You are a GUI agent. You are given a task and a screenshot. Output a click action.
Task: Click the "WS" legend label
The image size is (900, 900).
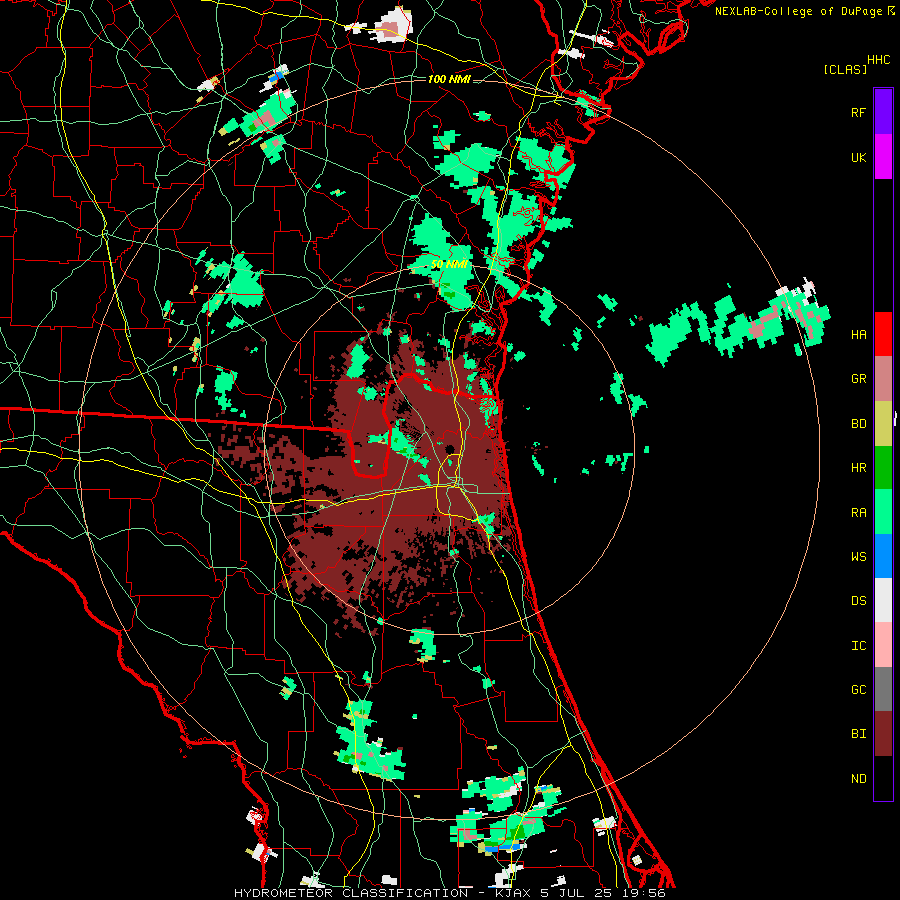click(858, 556)
